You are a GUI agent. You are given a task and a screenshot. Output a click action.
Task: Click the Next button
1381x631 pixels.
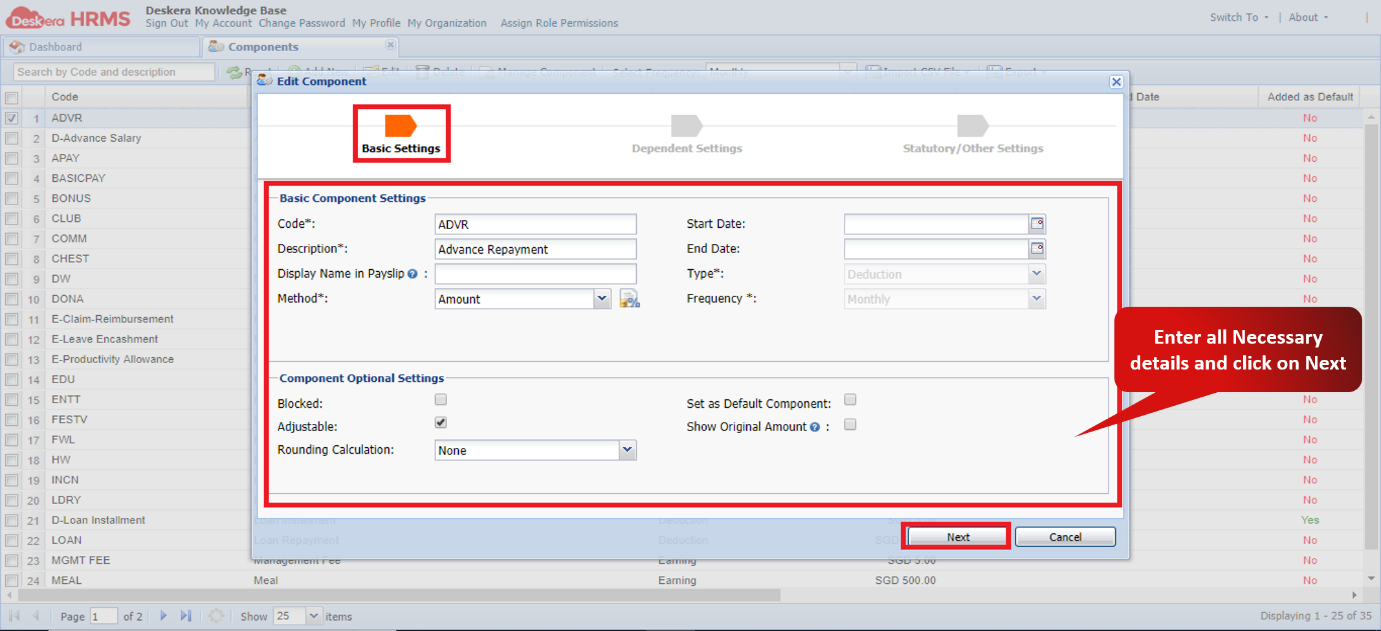click(958, 537)
